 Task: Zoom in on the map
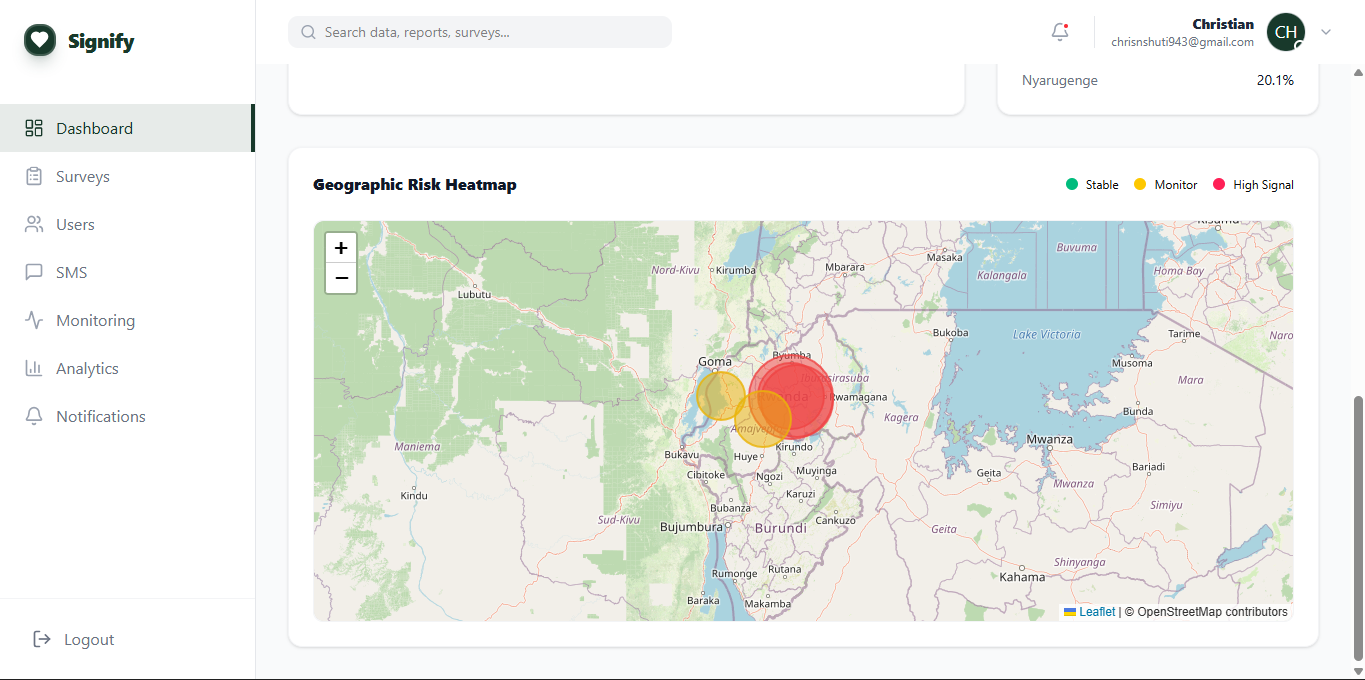341,248
